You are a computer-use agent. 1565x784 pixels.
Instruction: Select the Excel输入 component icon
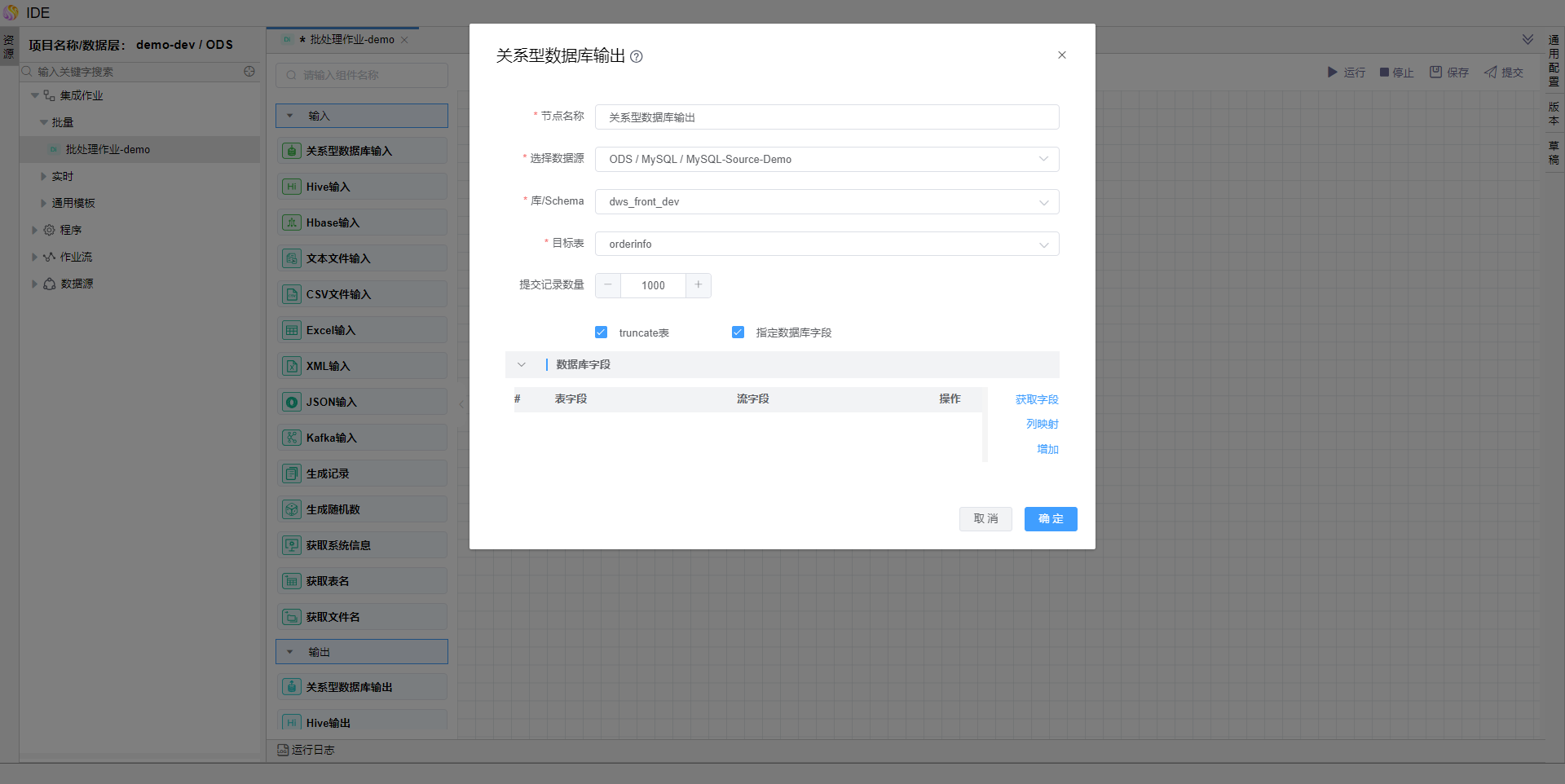[x=291, y=330]
